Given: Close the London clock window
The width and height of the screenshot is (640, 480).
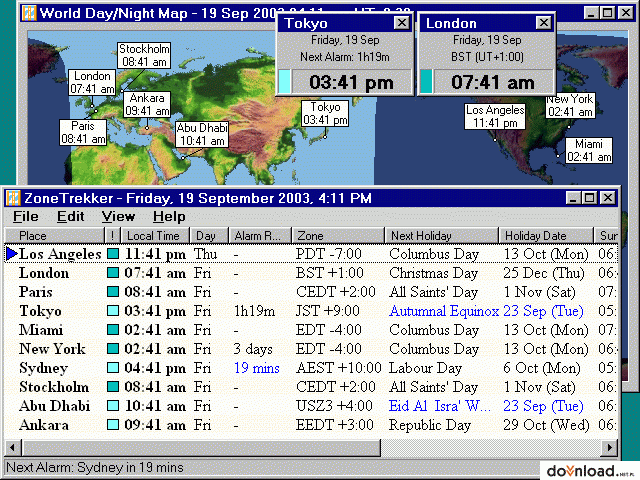Looking at the screenshot, I should 544,23.
